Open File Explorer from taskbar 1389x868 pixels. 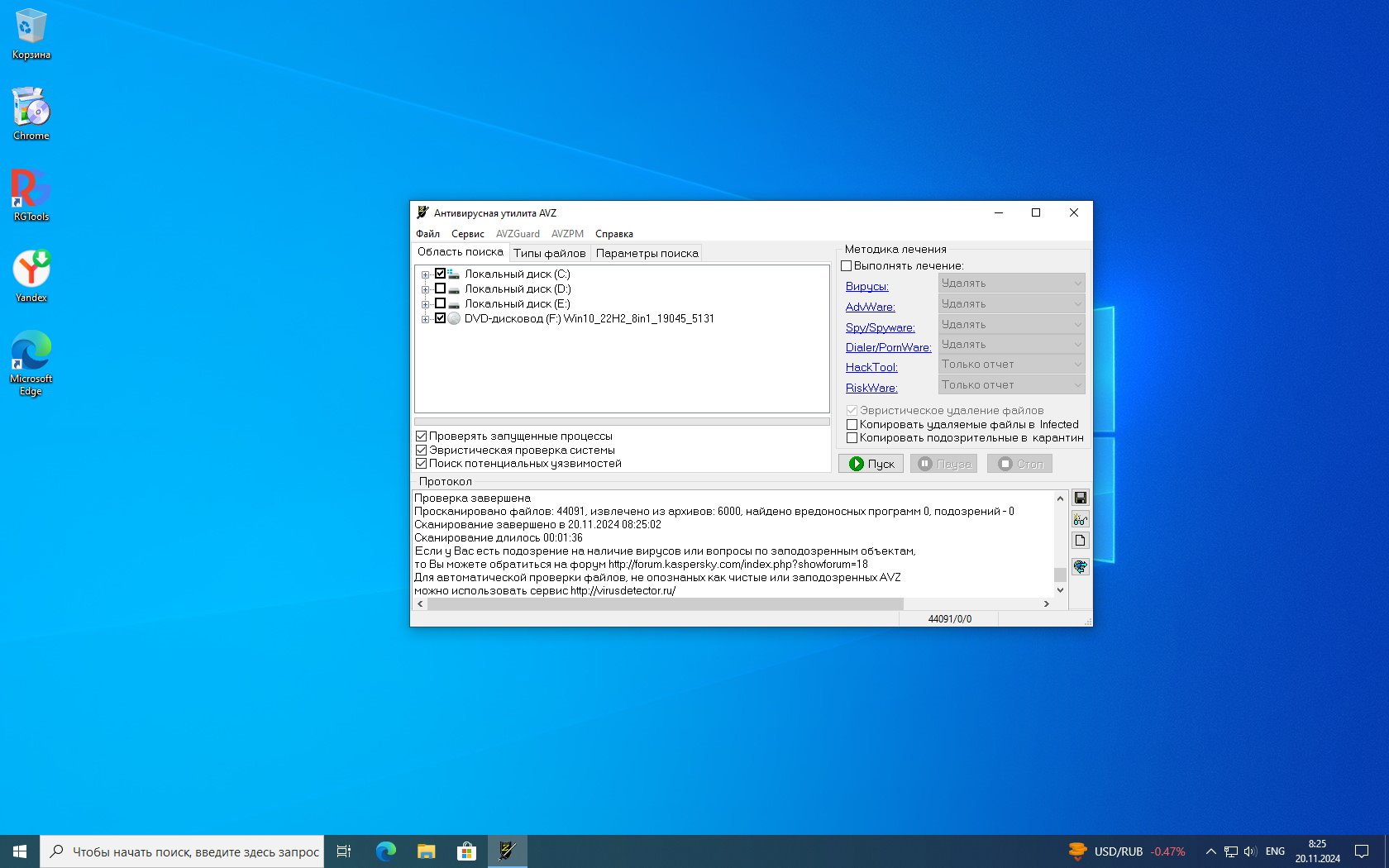click(426, 851)
